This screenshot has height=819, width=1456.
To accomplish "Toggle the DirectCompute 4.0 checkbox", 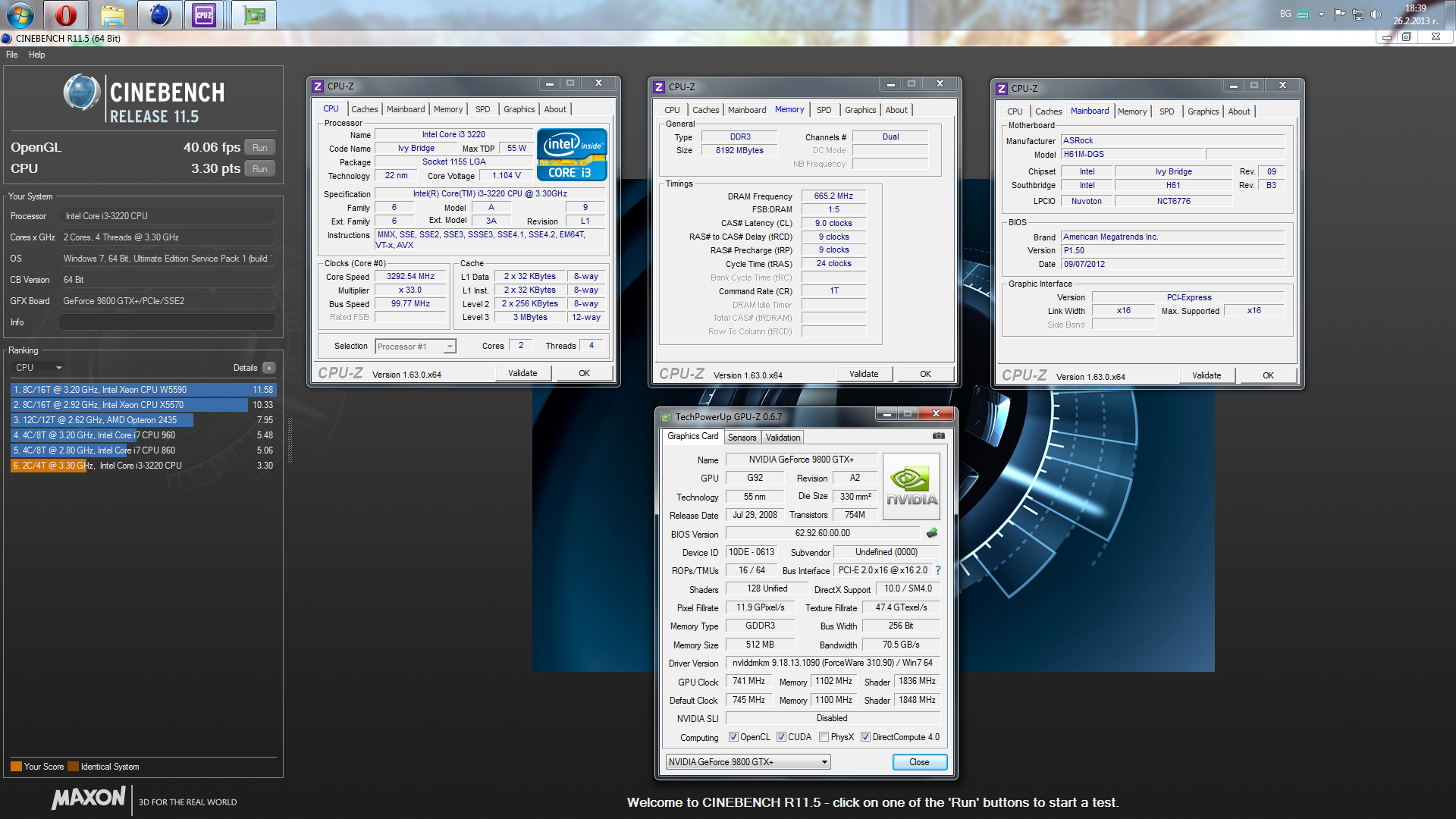I will coord(865,737).
